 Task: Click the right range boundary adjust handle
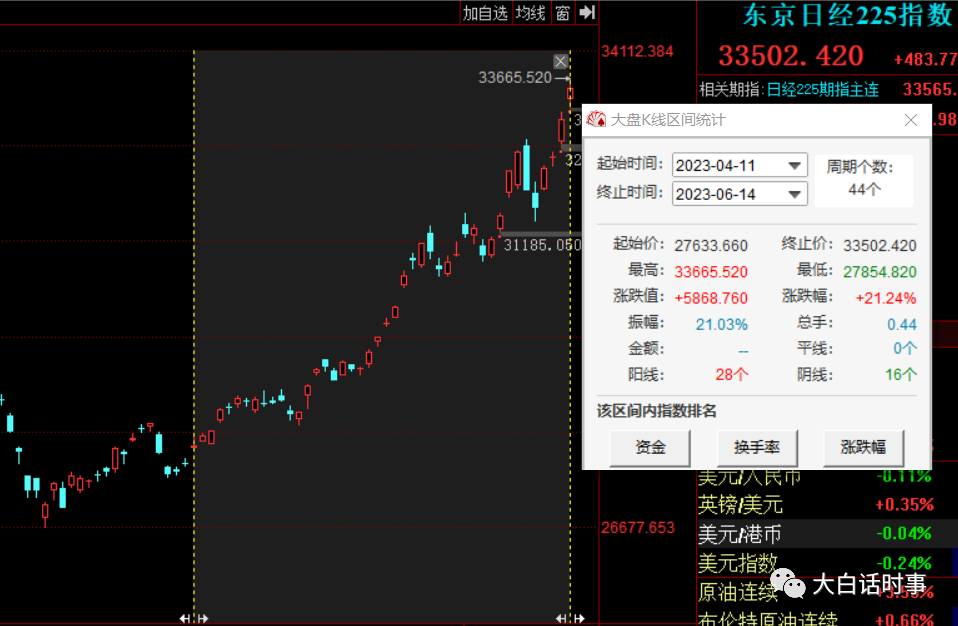[570, 618]
